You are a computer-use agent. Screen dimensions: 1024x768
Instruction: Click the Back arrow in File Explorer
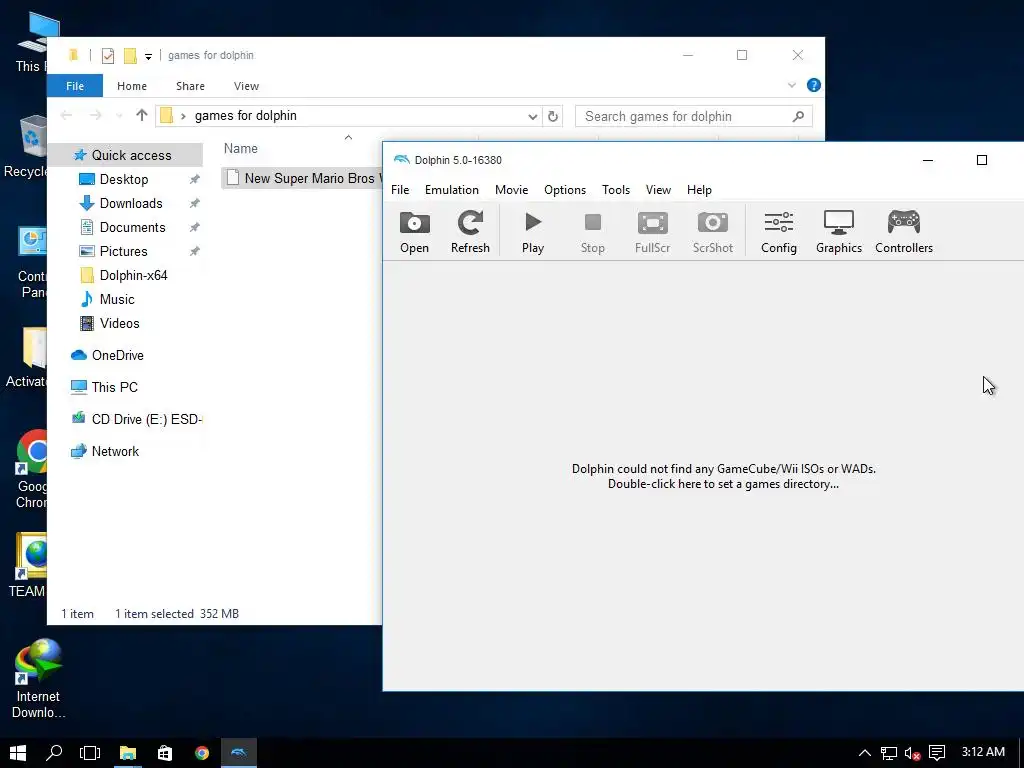(x=66, y=116)
